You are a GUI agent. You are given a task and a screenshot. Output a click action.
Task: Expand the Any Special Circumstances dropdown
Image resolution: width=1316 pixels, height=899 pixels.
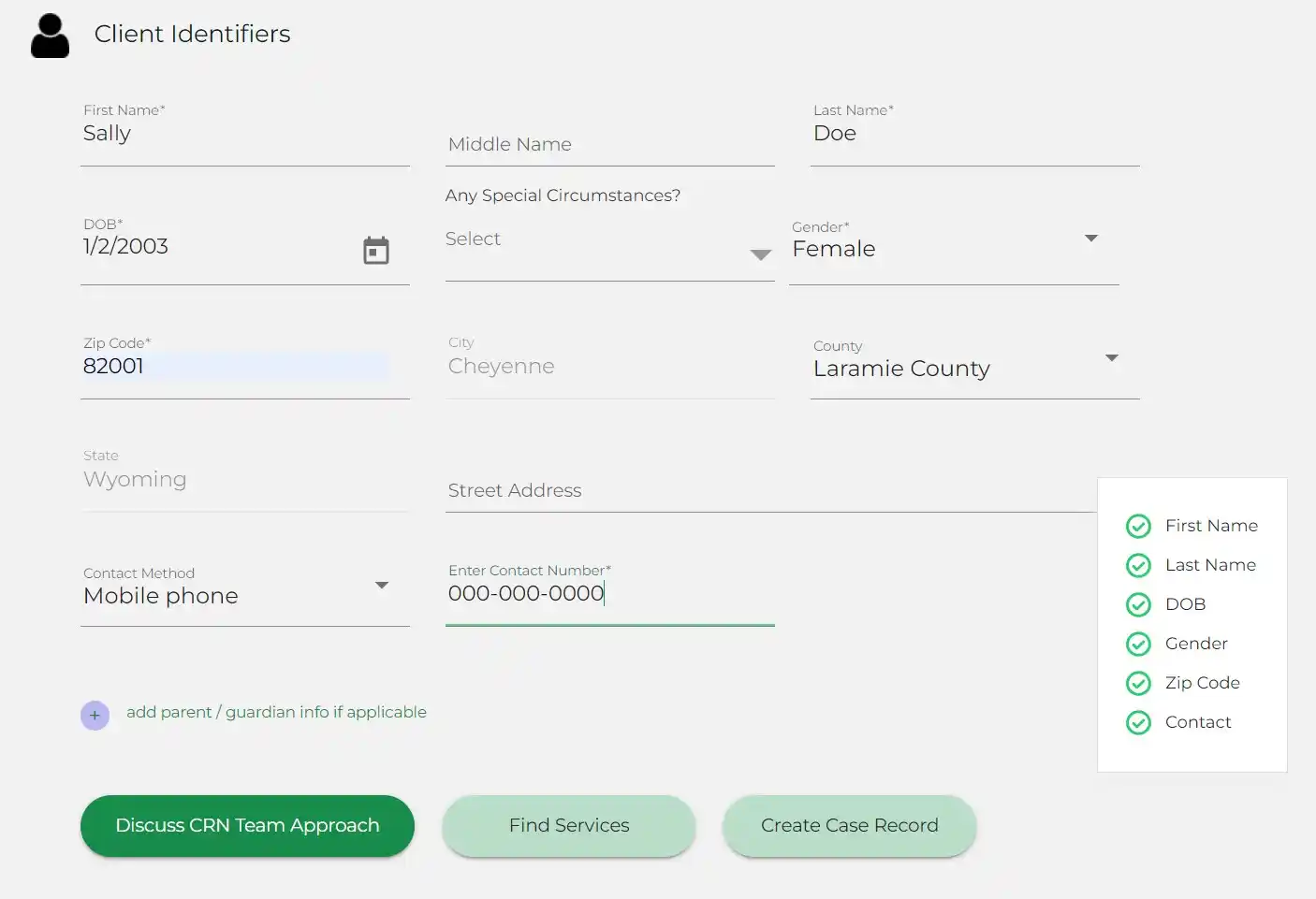760,254
